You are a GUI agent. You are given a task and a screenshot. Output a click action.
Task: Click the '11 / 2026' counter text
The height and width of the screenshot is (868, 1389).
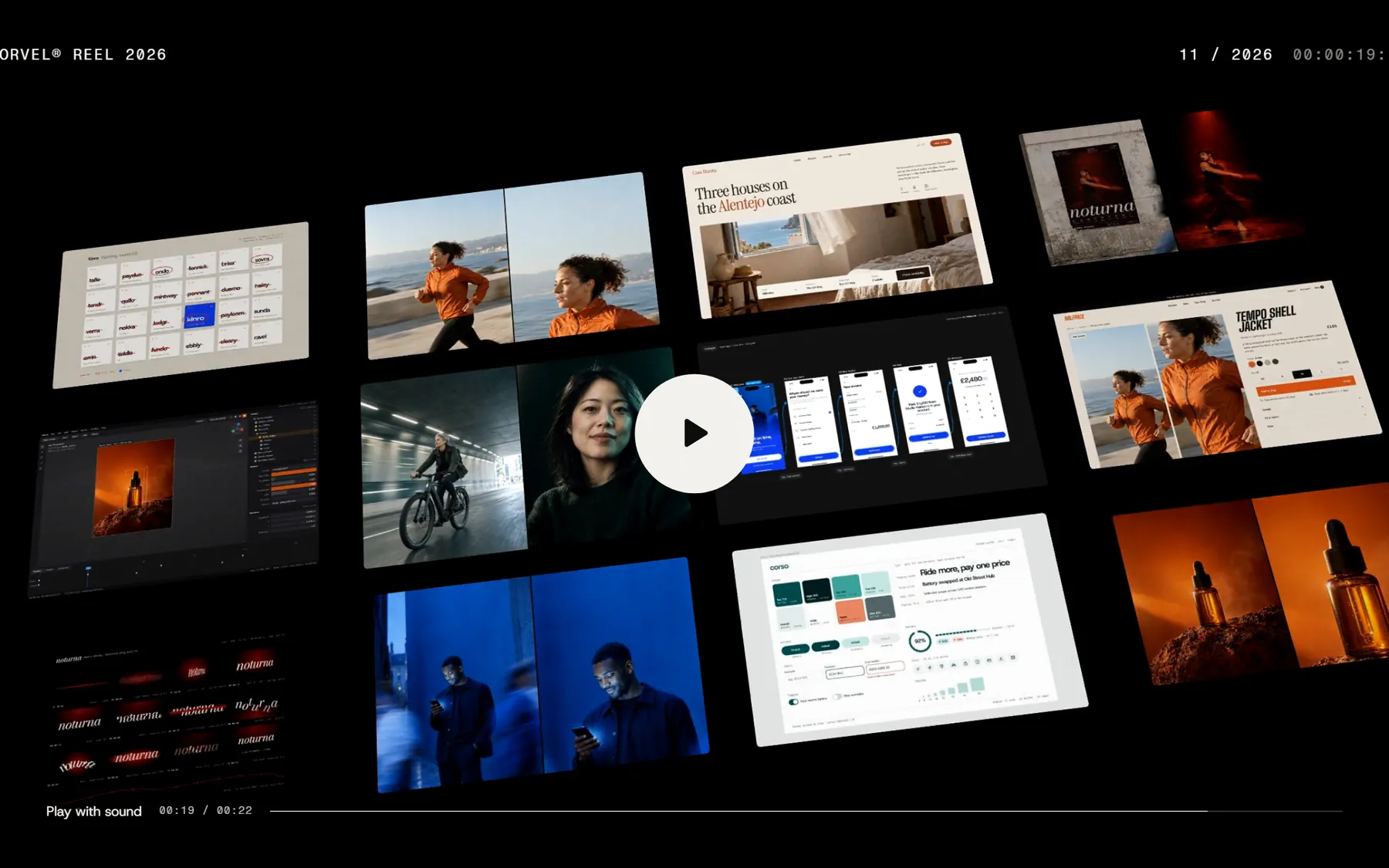pyautogui.click(x=1225, y=55)
